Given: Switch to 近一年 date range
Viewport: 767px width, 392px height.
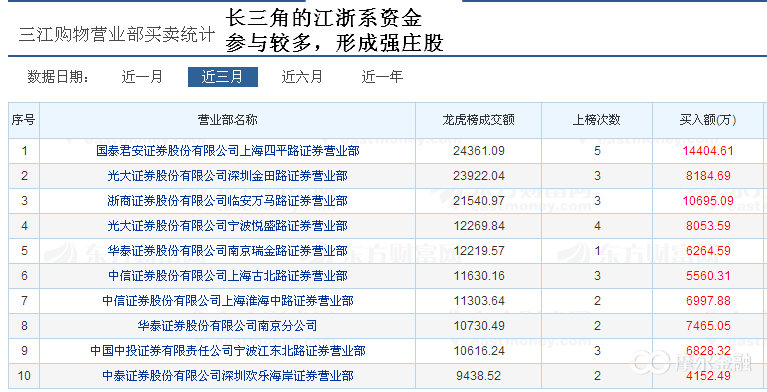Looking at the screenshot, I should (x=382, y=77).
